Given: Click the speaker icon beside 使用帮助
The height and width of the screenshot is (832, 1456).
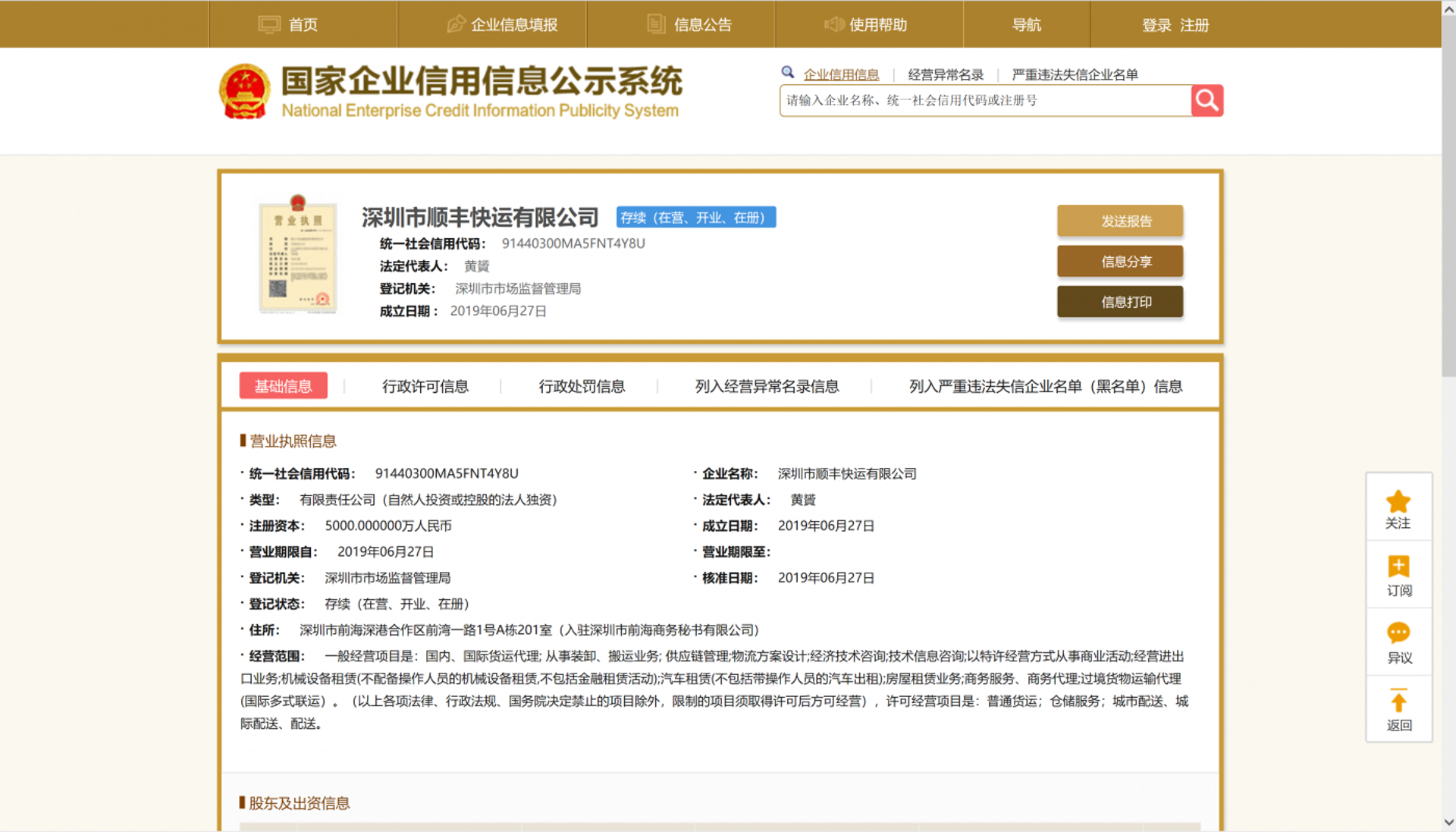Looking at the screenshot, I should point(834,24).
